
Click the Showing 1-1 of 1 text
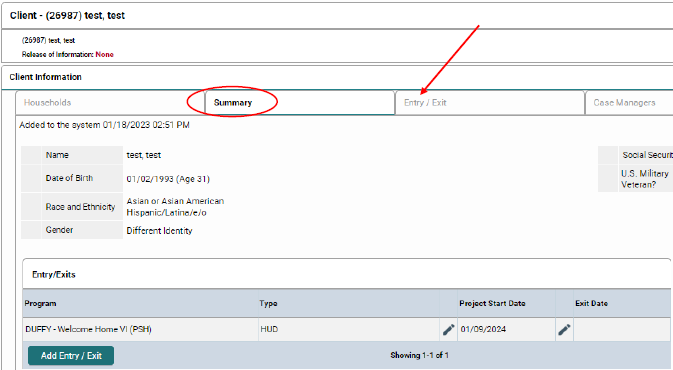click(419, 355)
